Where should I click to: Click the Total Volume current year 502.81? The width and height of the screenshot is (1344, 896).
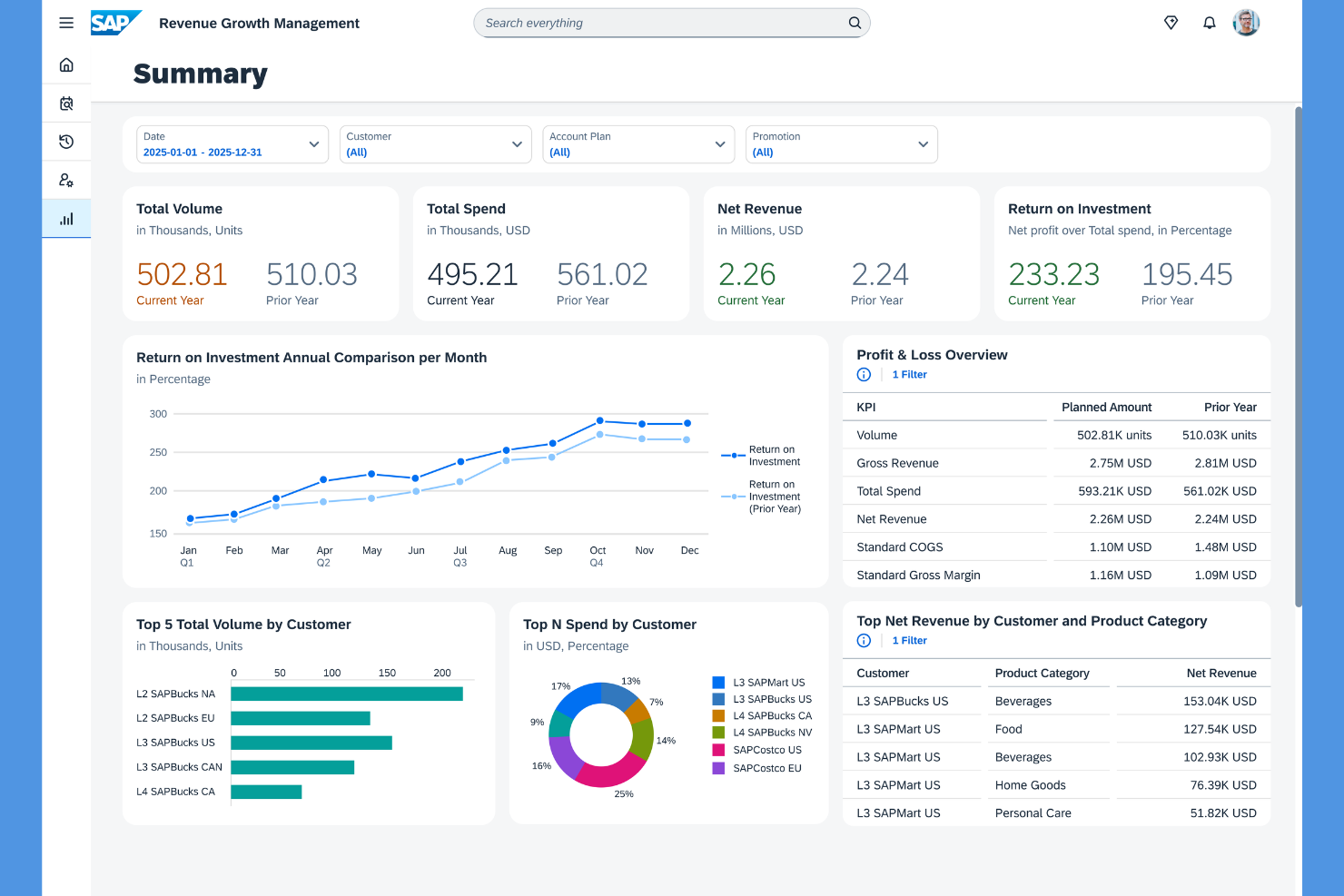182,274
